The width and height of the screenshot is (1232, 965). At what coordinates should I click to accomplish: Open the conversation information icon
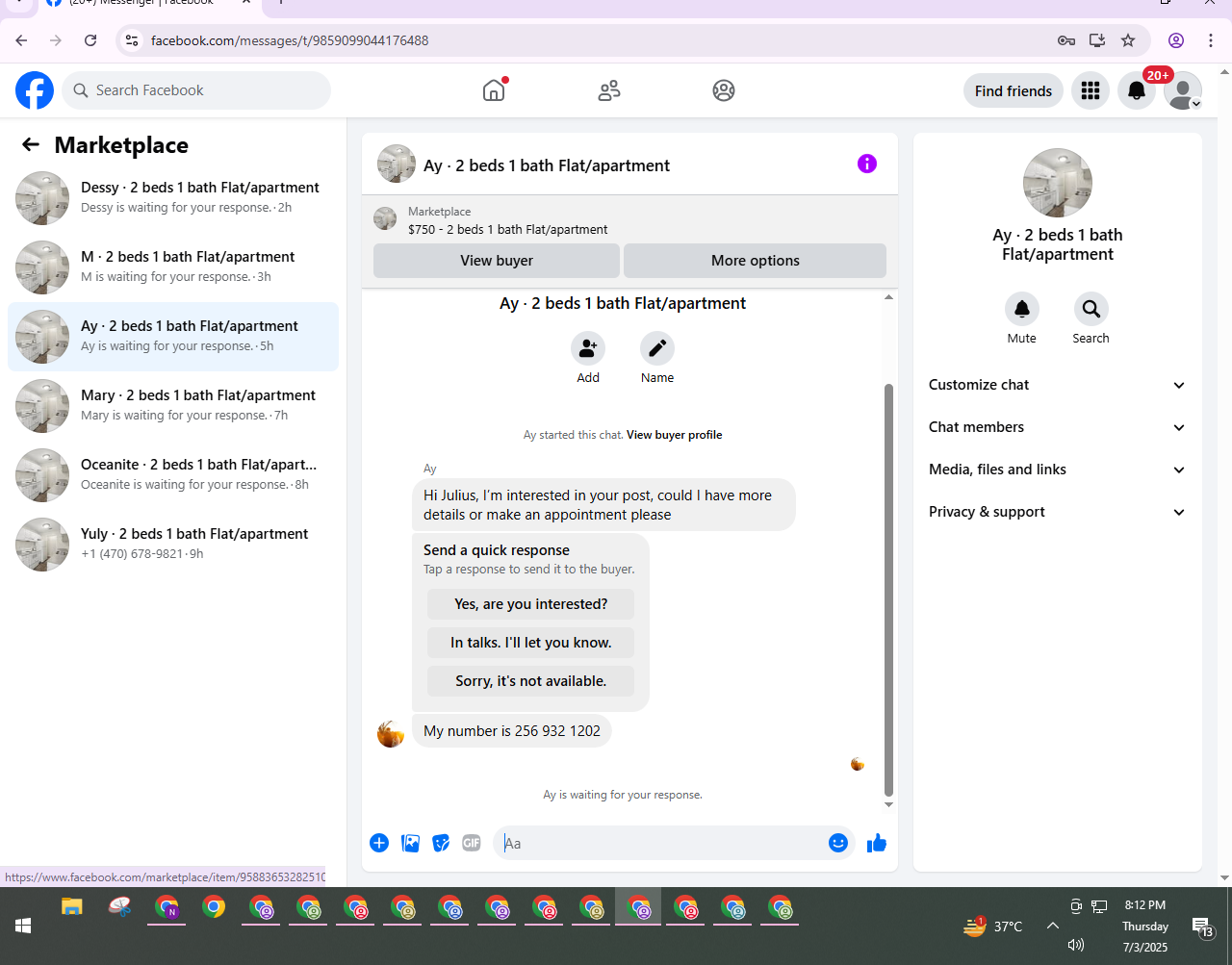point(867,164)
